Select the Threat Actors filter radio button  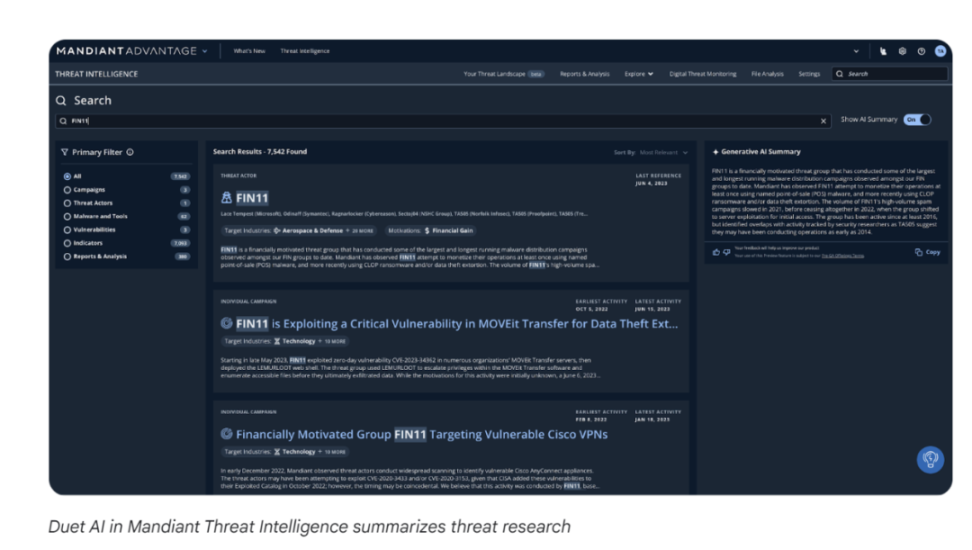click(x=67, y=203)
